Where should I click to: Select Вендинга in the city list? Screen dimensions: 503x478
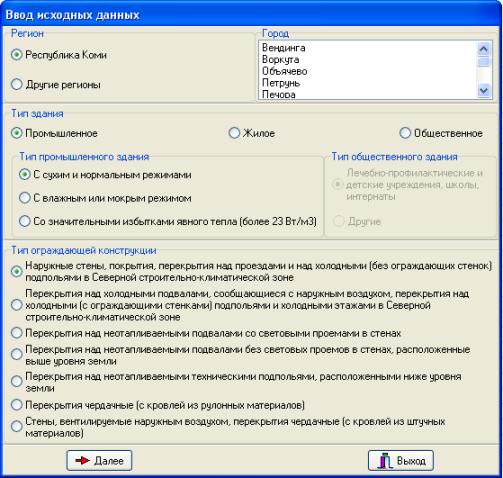point(283,48)
